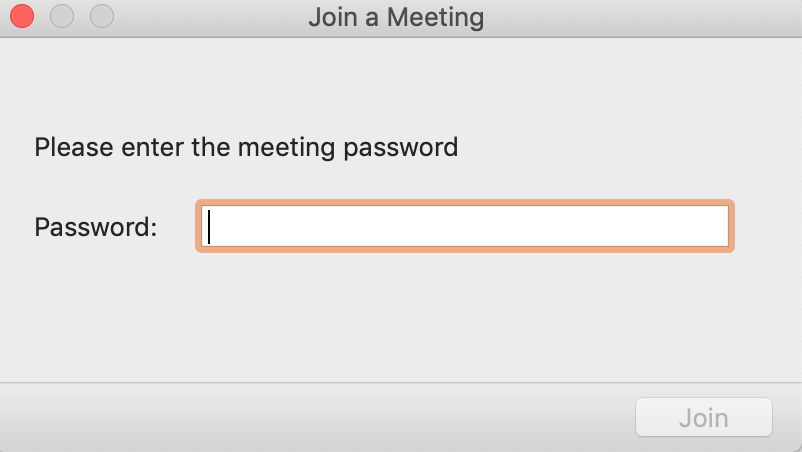Screen dimensions: 802x452
Task: Click empty title bar right of the title
Action: 640,17
